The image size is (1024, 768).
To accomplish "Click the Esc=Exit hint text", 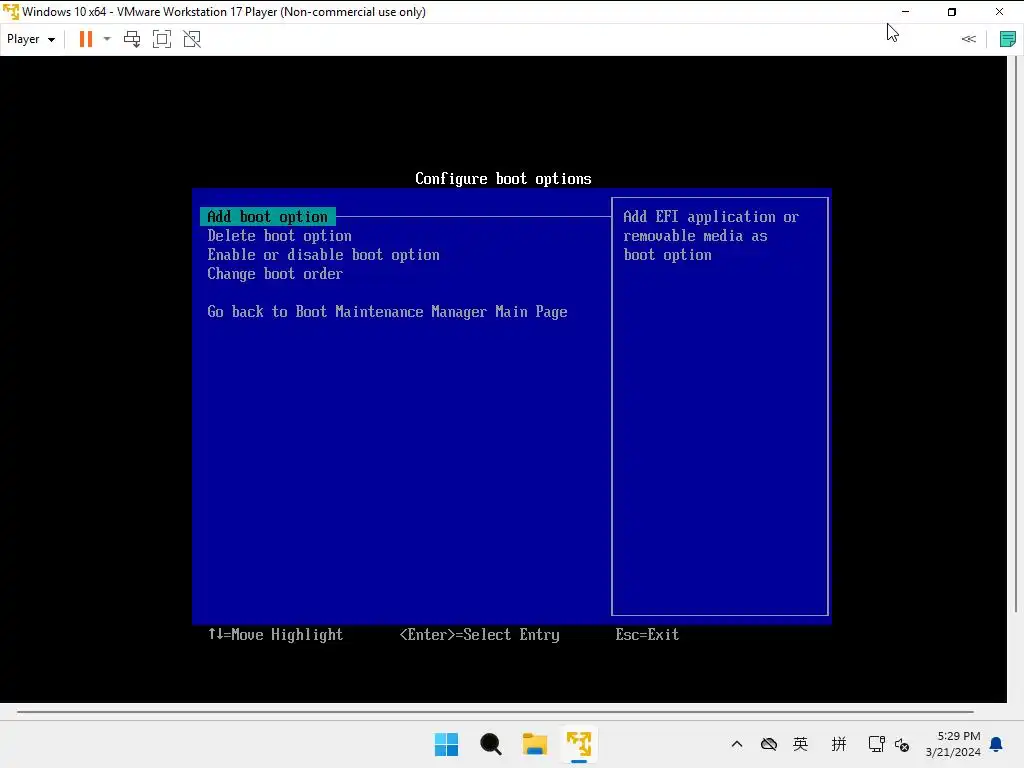I will (647, 635).
